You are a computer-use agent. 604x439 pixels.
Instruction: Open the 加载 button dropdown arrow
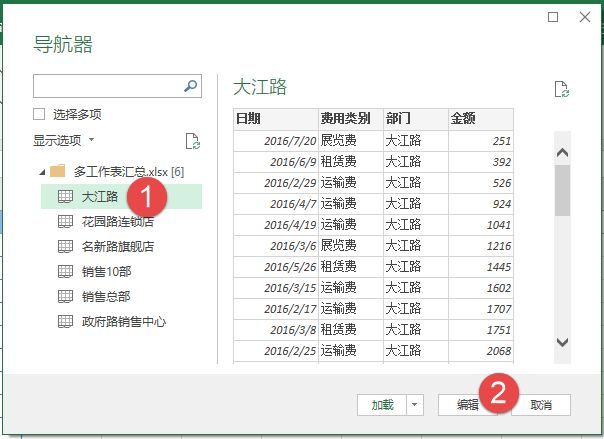coord(414,405)
